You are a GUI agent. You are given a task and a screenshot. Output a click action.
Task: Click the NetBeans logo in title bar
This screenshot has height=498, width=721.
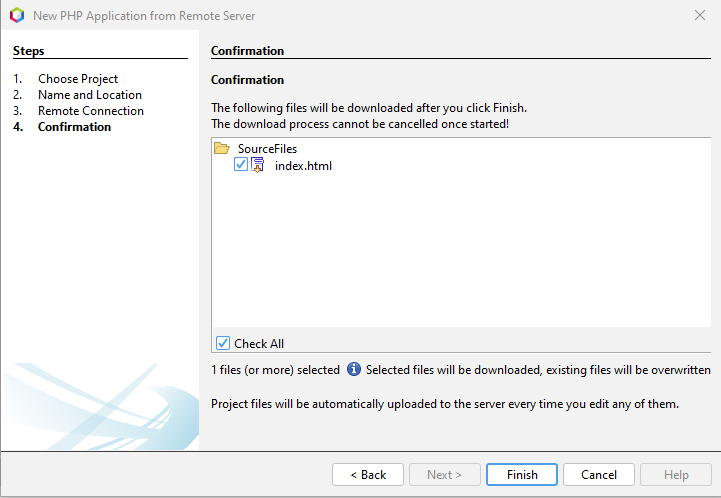point(16,15)
